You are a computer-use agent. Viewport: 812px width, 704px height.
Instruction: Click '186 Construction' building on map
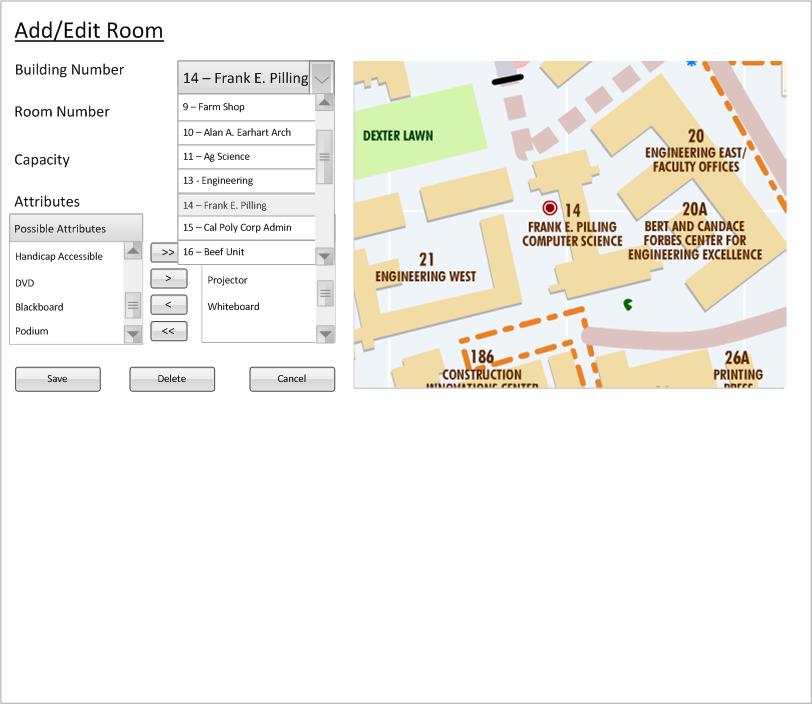coord(482,368)
